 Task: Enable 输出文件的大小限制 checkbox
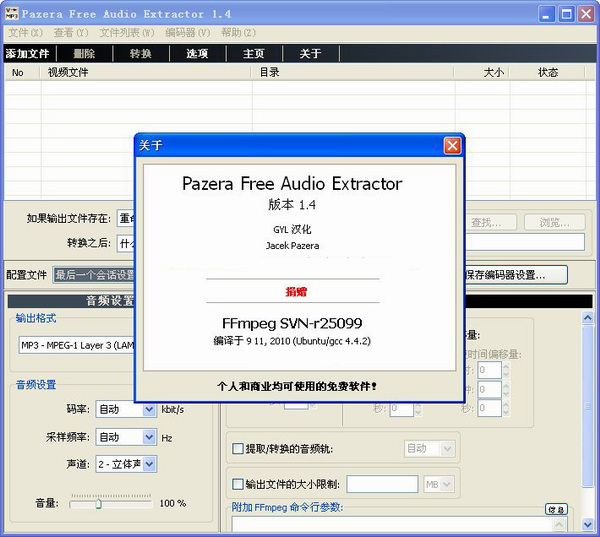pos(238,484)
